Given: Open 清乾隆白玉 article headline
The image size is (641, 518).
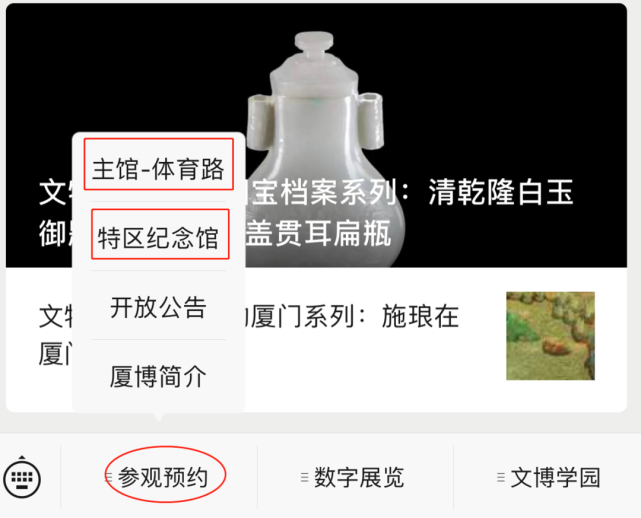Looking at the screenshot, I should point(500,192).
